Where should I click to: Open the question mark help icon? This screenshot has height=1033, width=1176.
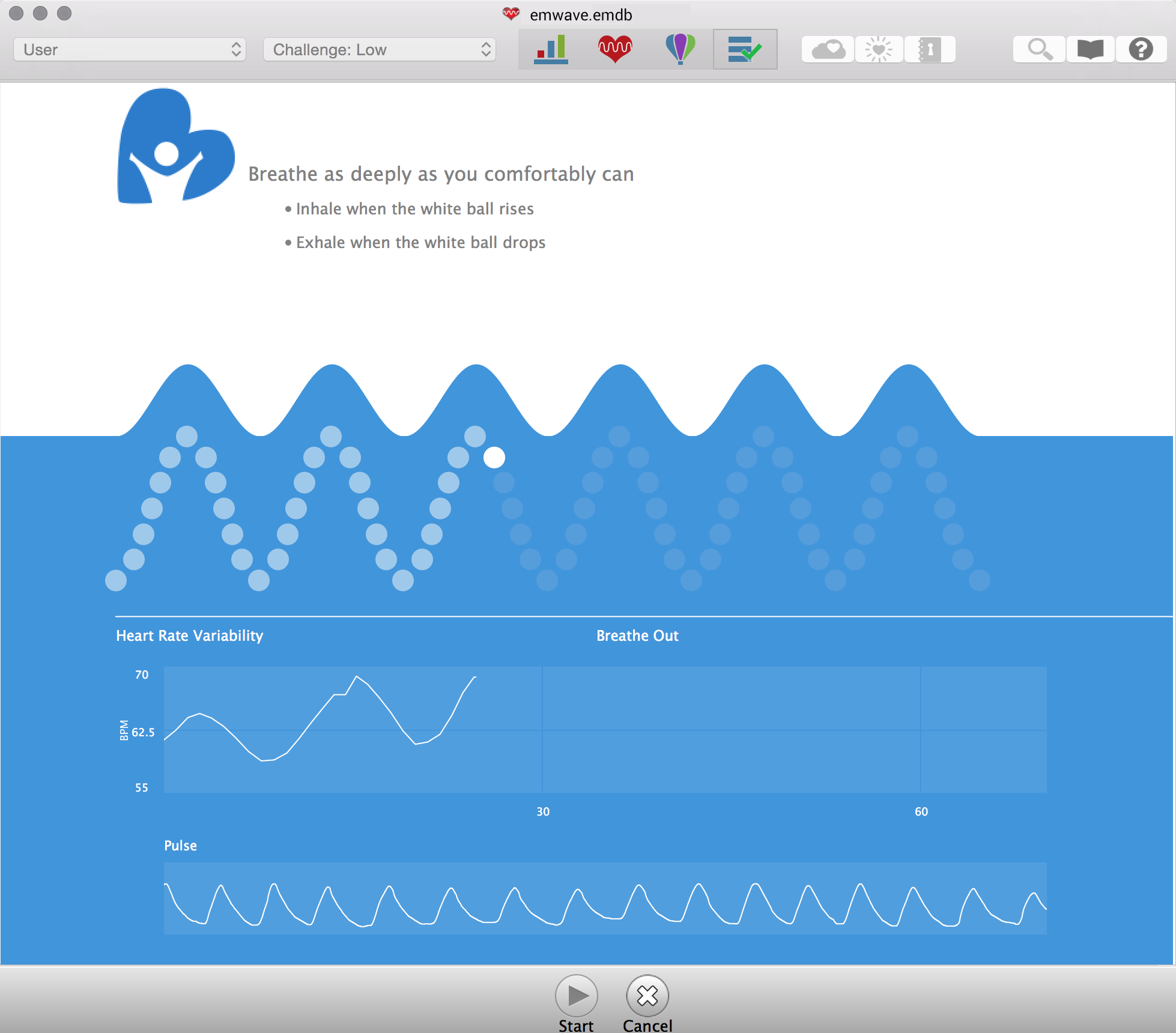(x=1141, y=49)
